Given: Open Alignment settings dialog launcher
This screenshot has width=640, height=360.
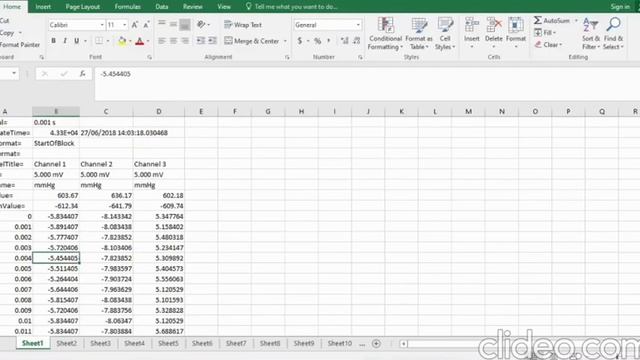Looking at the screenshot, I should [x=287, y=58].
